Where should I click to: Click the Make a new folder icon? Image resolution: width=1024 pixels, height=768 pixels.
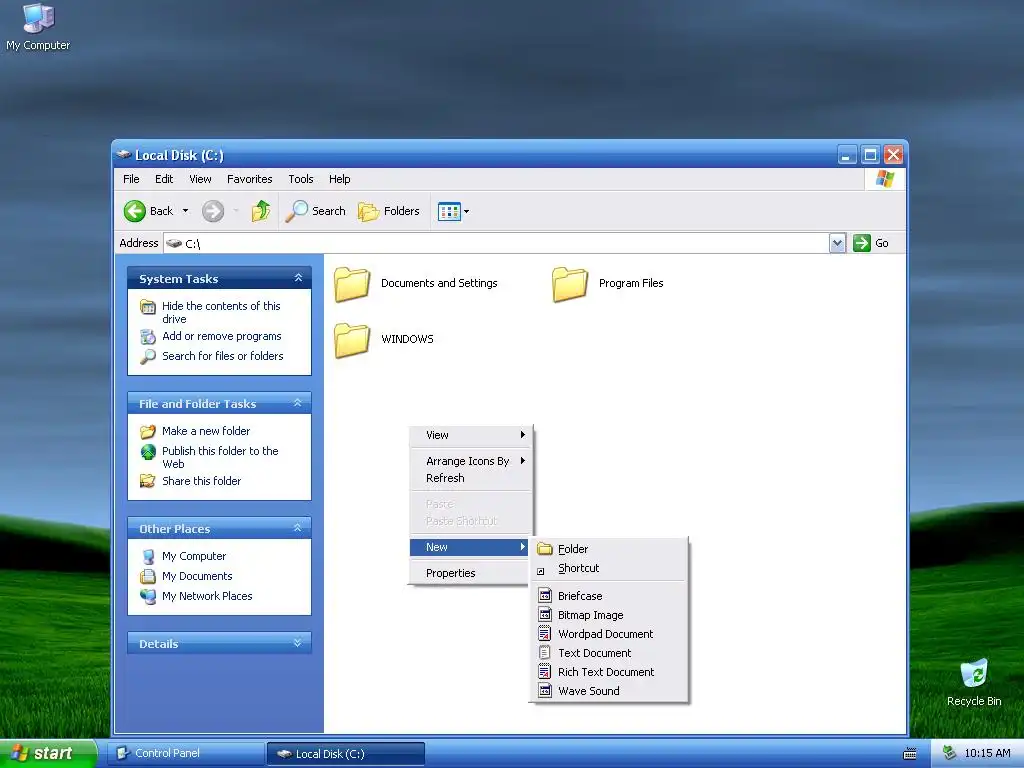tap(148, 431)
